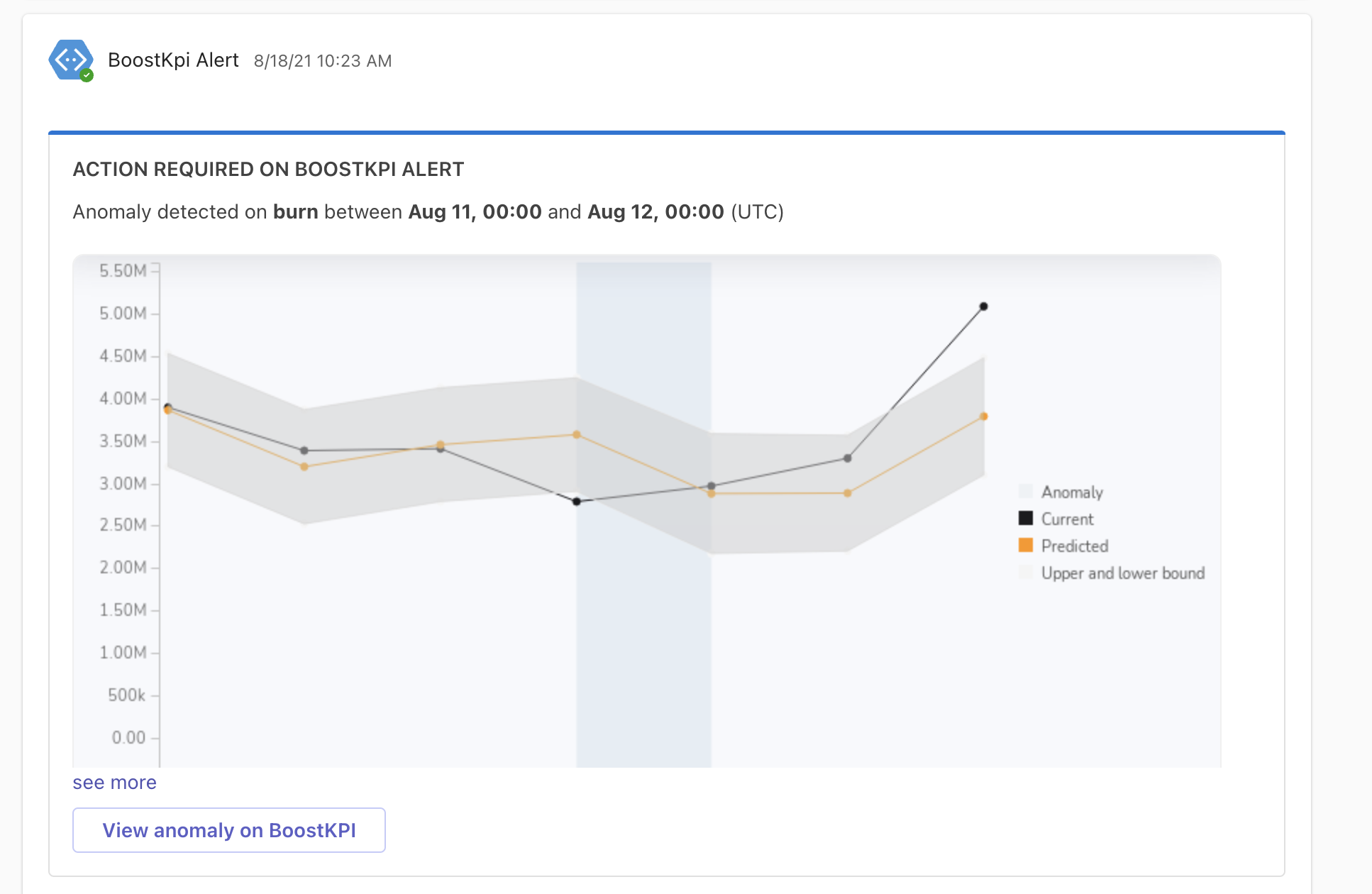
Task: Click the lowest Current point in the anomaly band
Action: coord(577,502)
